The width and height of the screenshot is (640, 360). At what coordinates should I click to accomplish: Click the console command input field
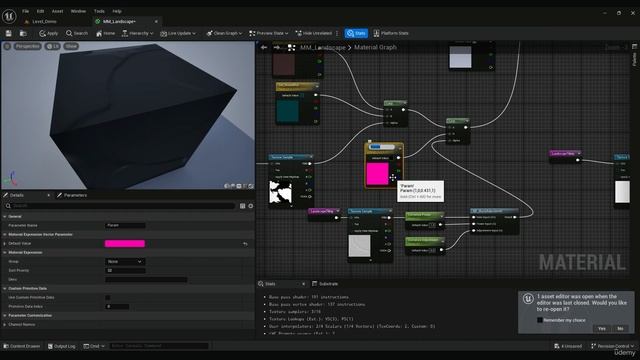159,346
